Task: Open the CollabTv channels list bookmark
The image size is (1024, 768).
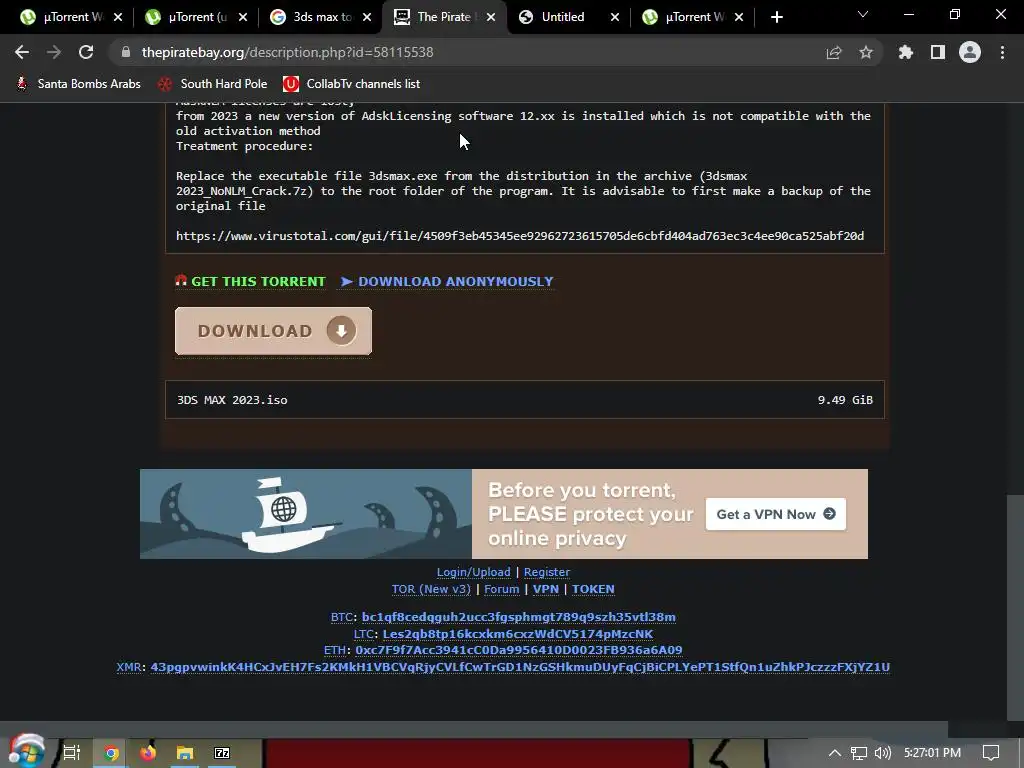Action: point(352,84)
